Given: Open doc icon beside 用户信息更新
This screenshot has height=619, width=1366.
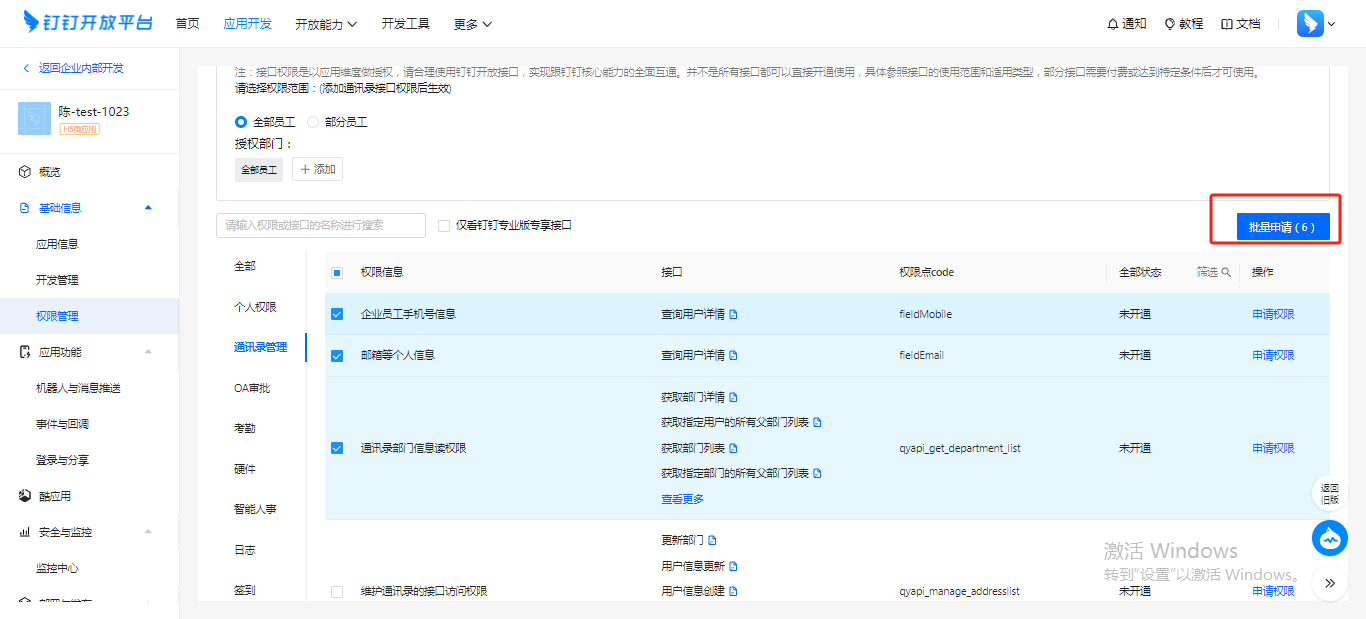Looking at the screenshot, I should point(733,566).
